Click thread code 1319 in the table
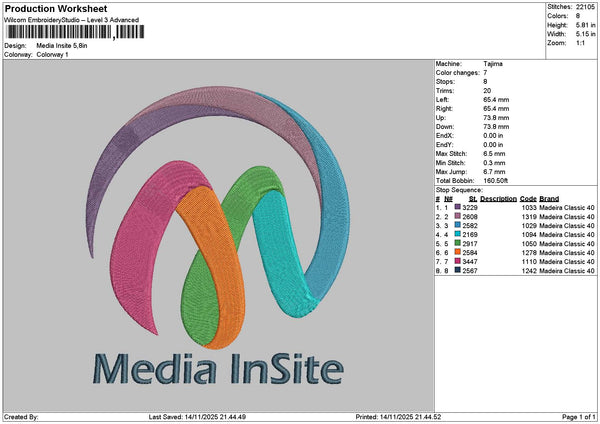 tap(529, 217)
